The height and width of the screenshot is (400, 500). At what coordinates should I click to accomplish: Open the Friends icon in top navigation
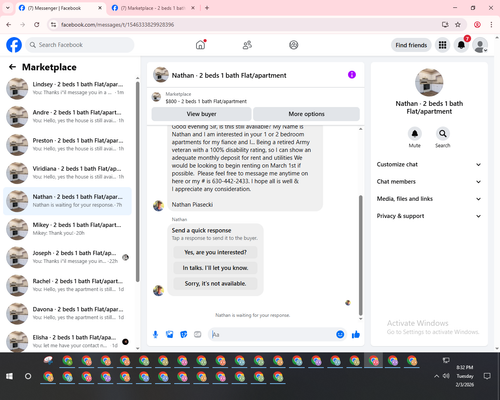247,45
